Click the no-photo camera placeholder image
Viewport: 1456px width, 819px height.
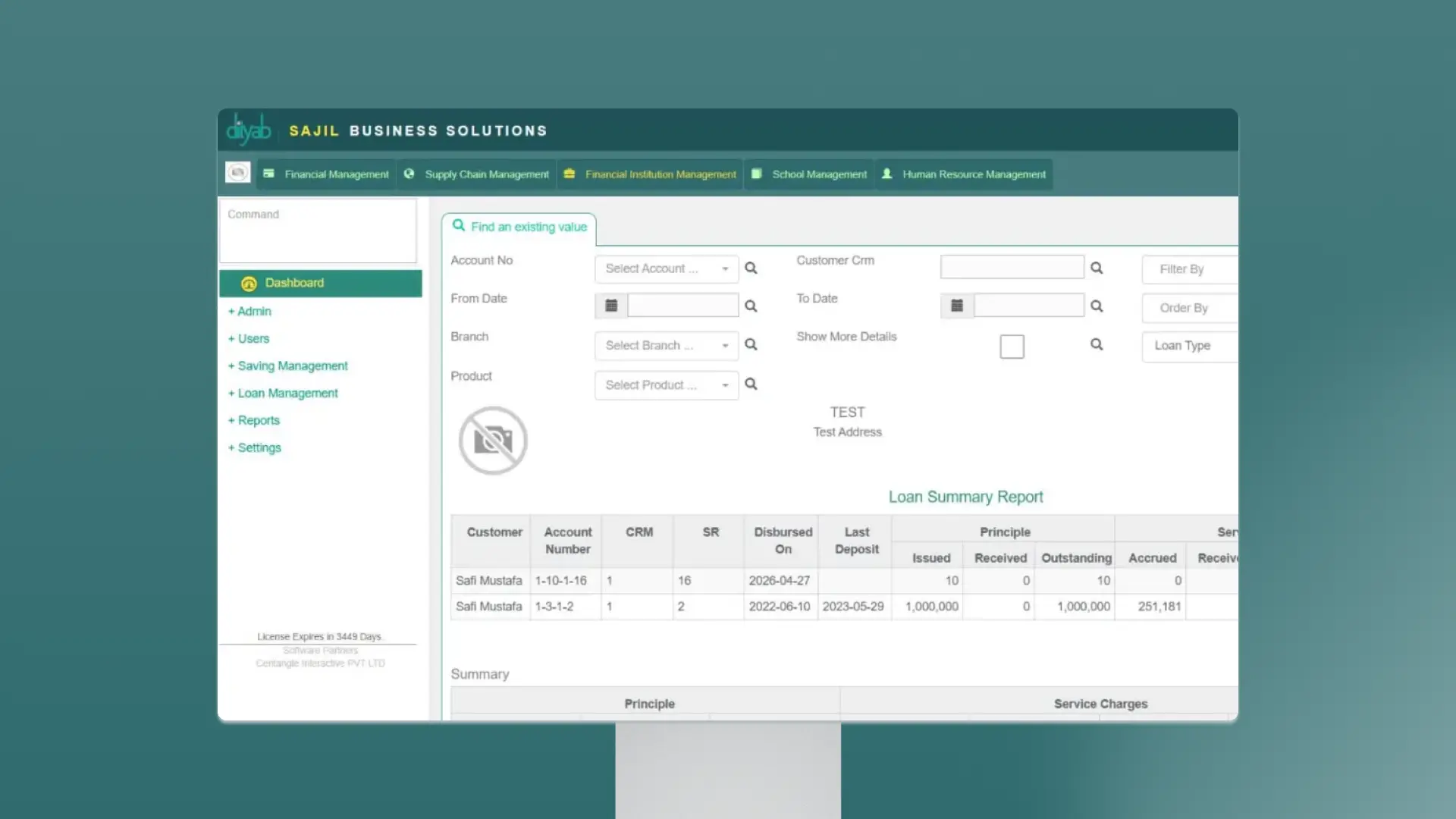tap(493, 441)
